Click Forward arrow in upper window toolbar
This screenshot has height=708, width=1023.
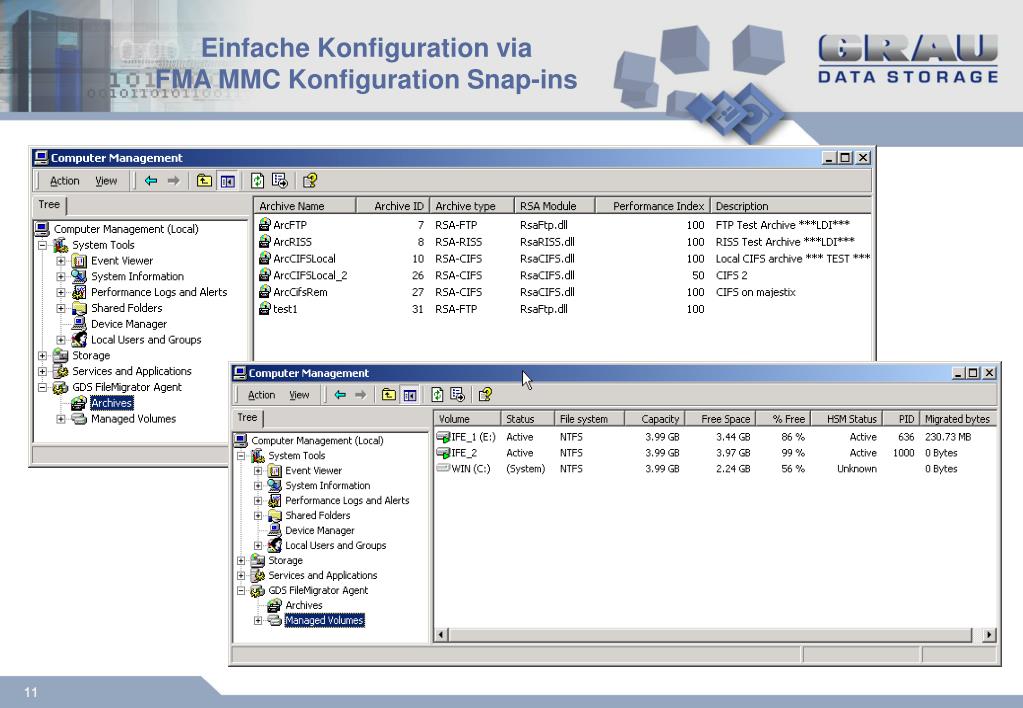click(173, 181)
